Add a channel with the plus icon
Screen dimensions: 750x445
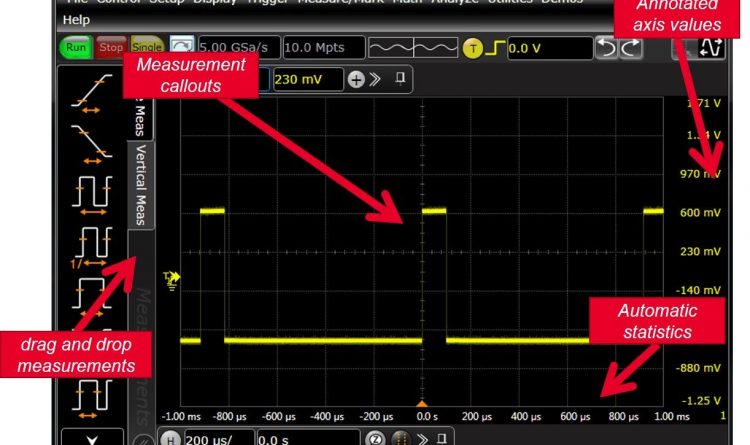click(x=356, y=79)
